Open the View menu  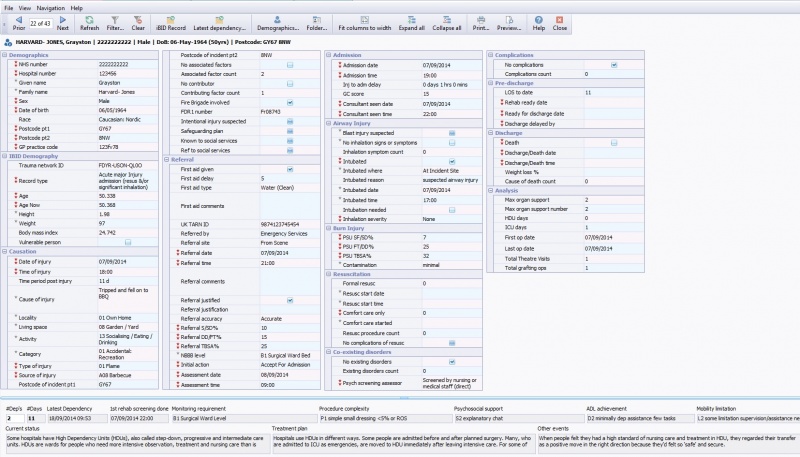click(24, 8)
